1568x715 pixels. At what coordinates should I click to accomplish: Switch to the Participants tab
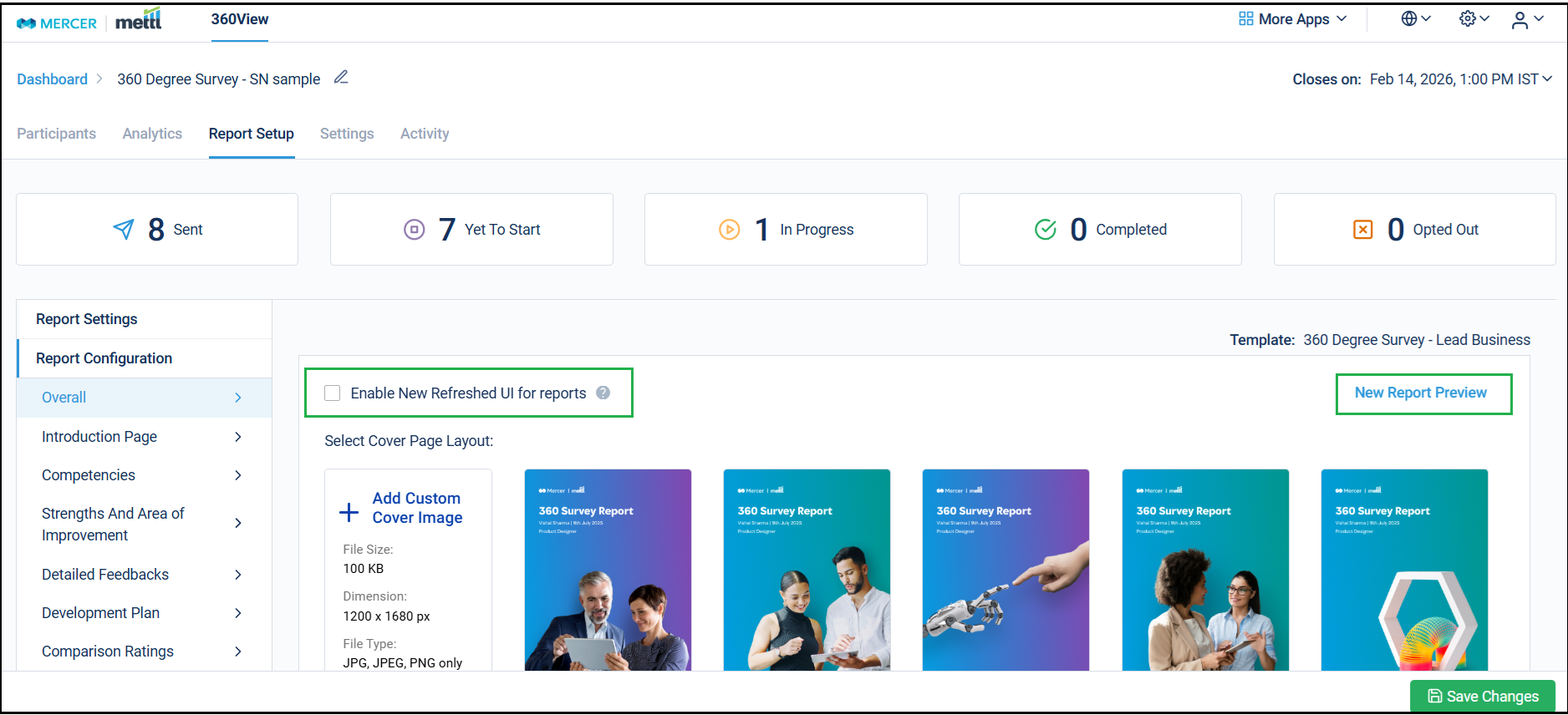coord(56,134)
